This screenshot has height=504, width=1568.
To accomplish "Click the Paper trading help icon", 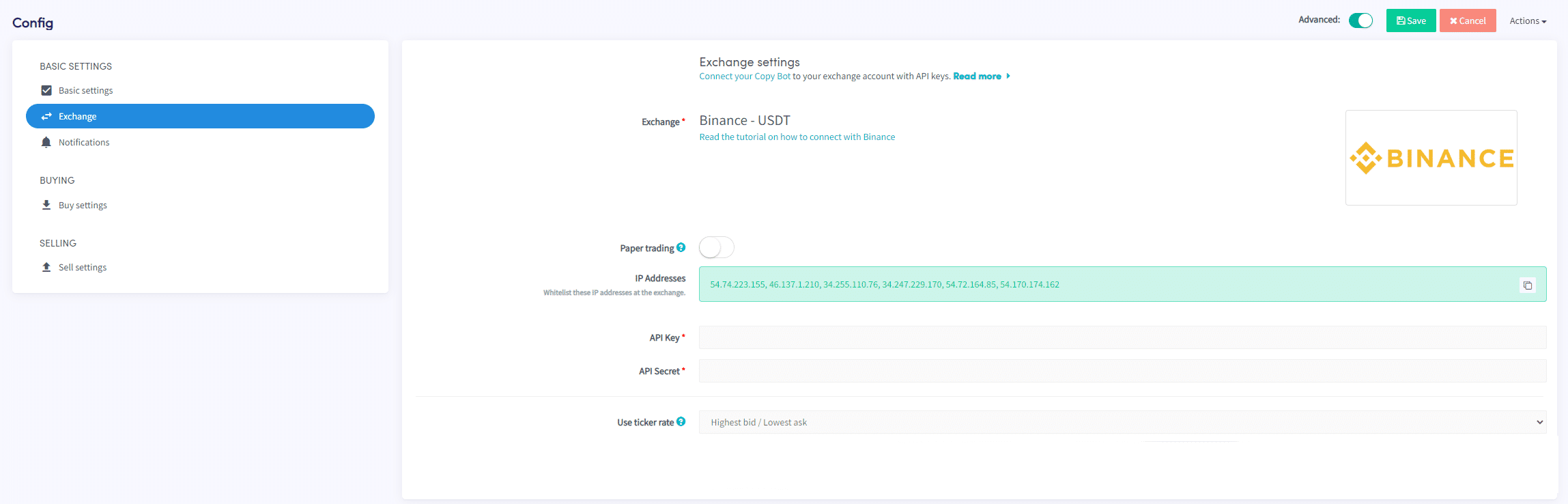I will point(681,247).
